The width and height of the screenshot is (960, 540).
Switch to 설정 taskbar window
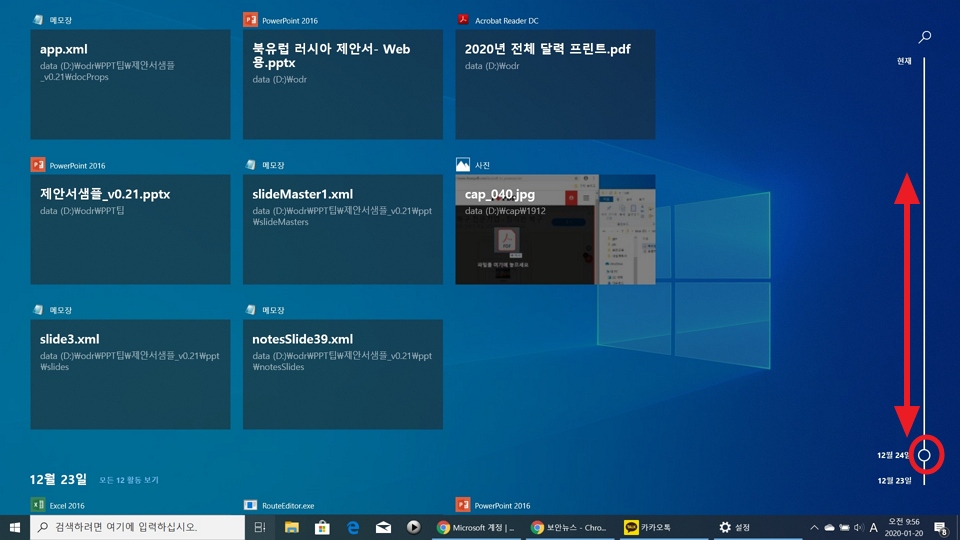(x=757, y=527)
